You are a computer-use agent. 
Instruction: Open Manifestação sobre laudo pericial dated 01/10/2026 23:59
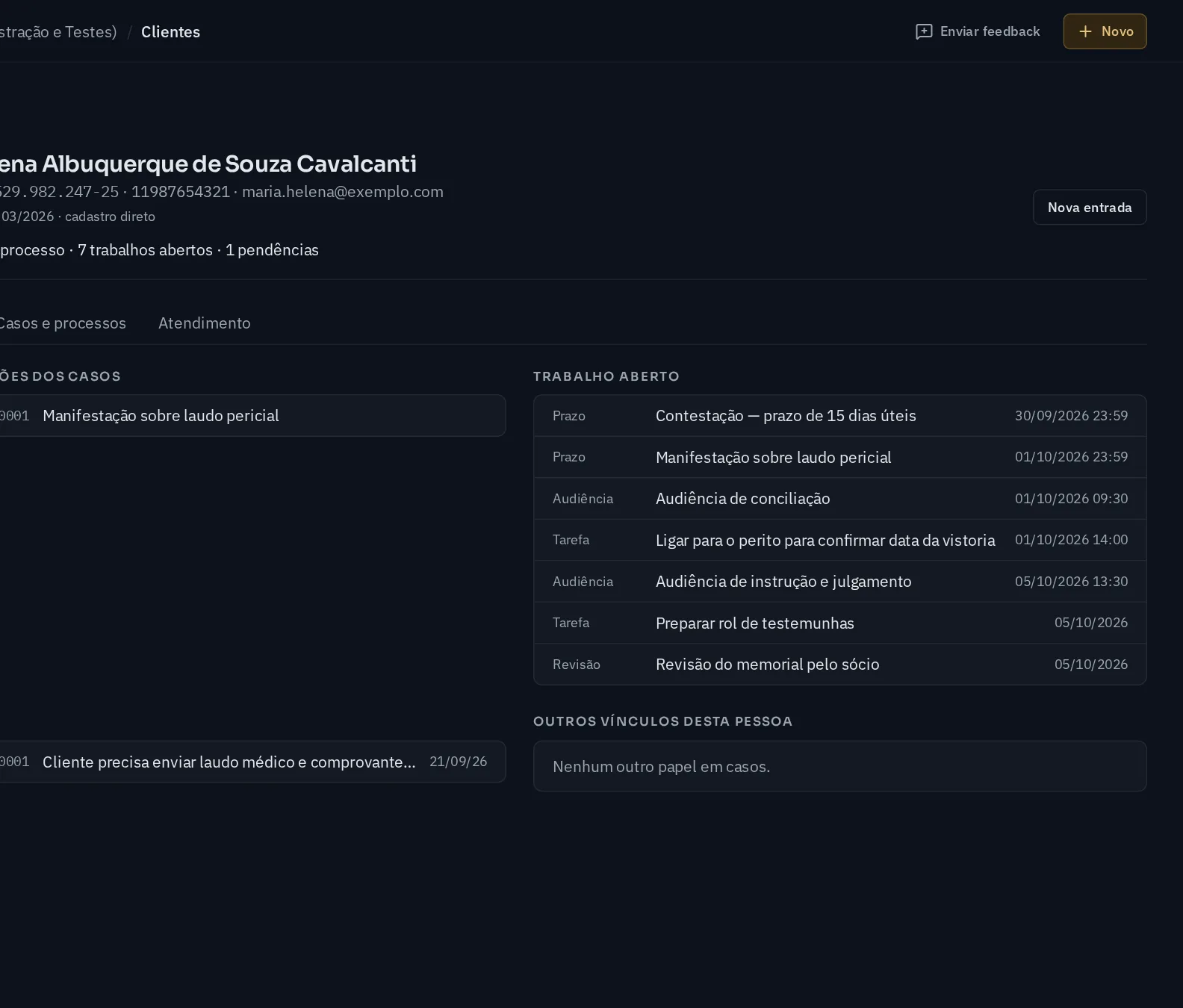(840, 457)
